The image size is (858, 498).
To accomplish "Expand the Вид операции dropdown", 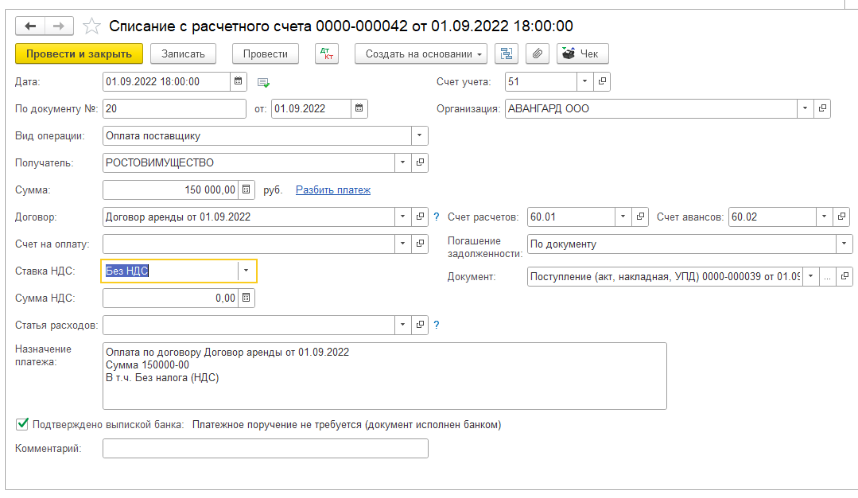I will click(x=419, y=135).
